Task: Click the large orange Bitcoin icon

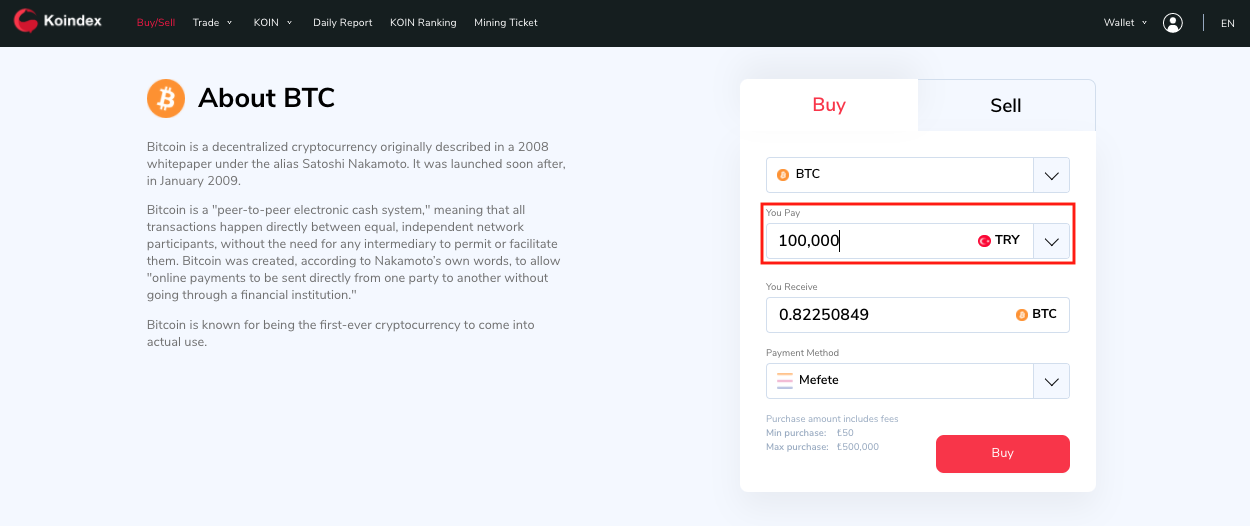Action: pos(166,98)
